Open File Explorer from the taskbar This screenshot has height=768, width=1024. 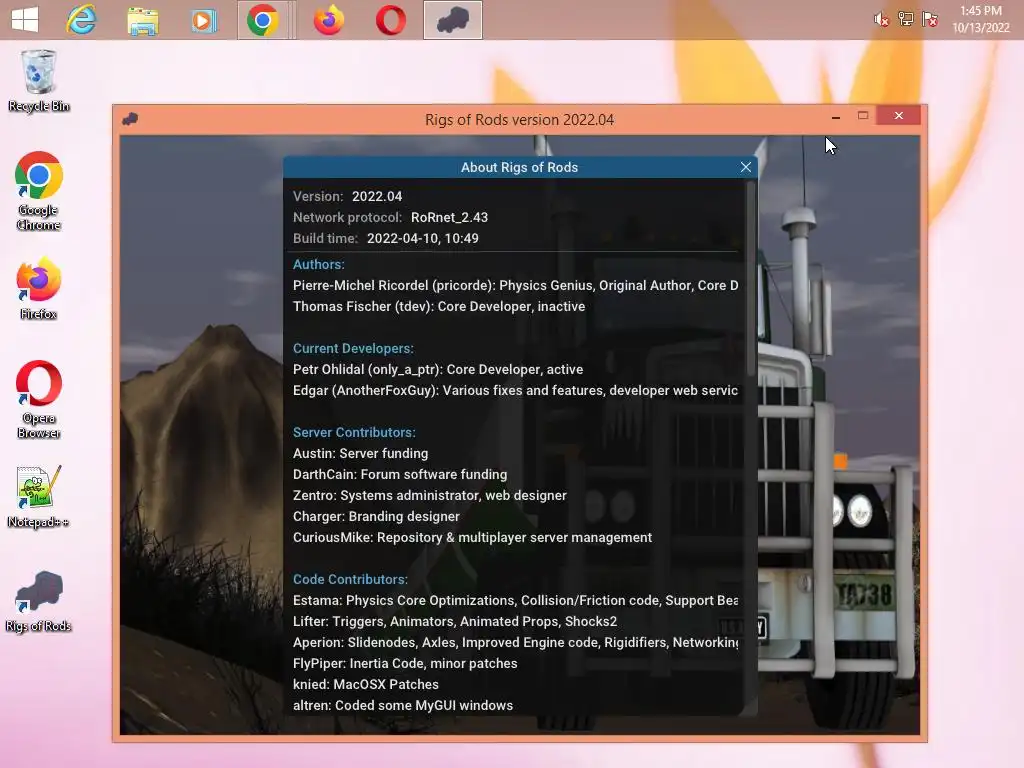tap(142, 20)
